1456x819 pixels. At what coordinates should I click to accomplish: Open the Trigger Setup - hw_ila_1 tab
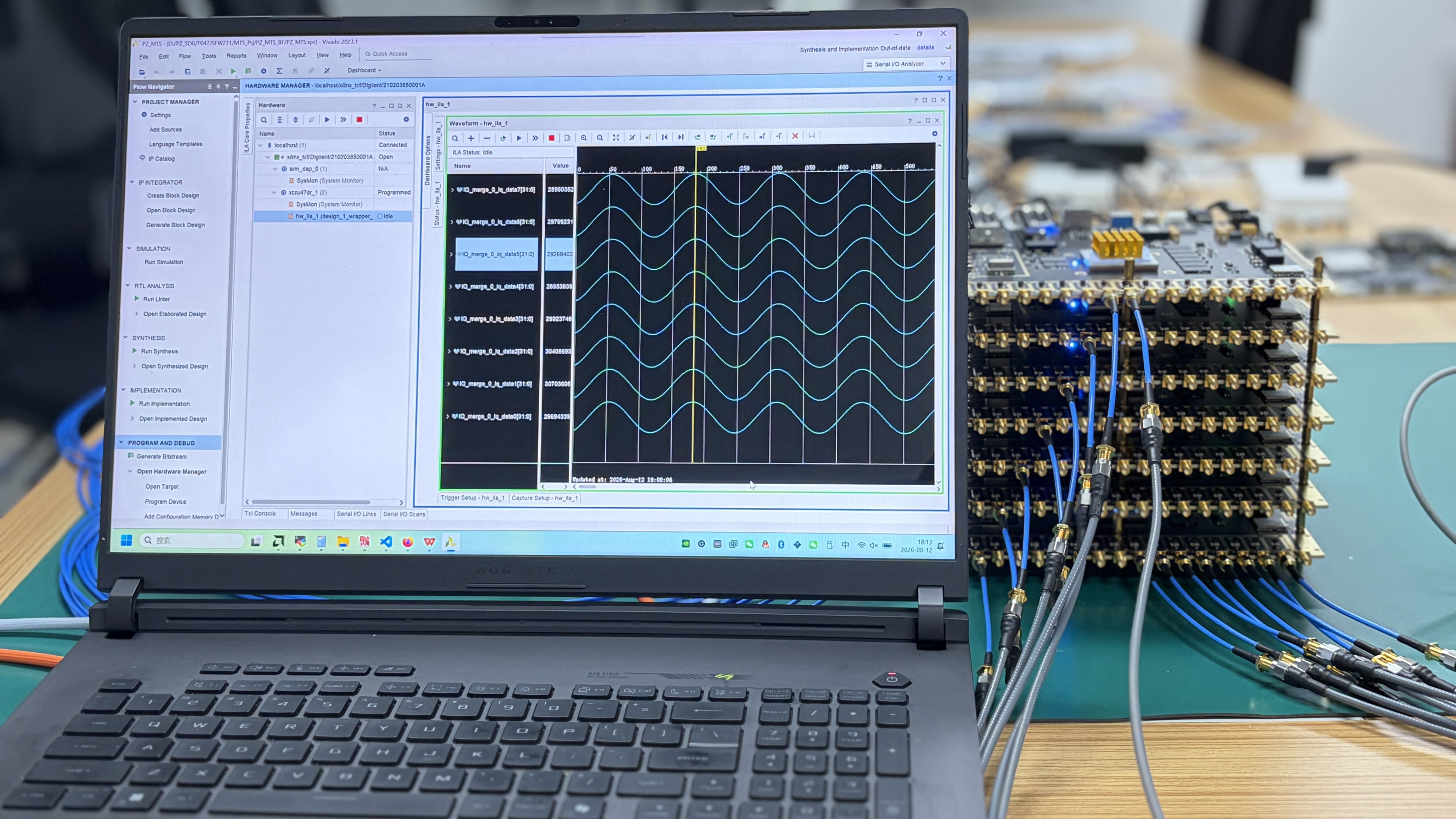pos(473,498)
